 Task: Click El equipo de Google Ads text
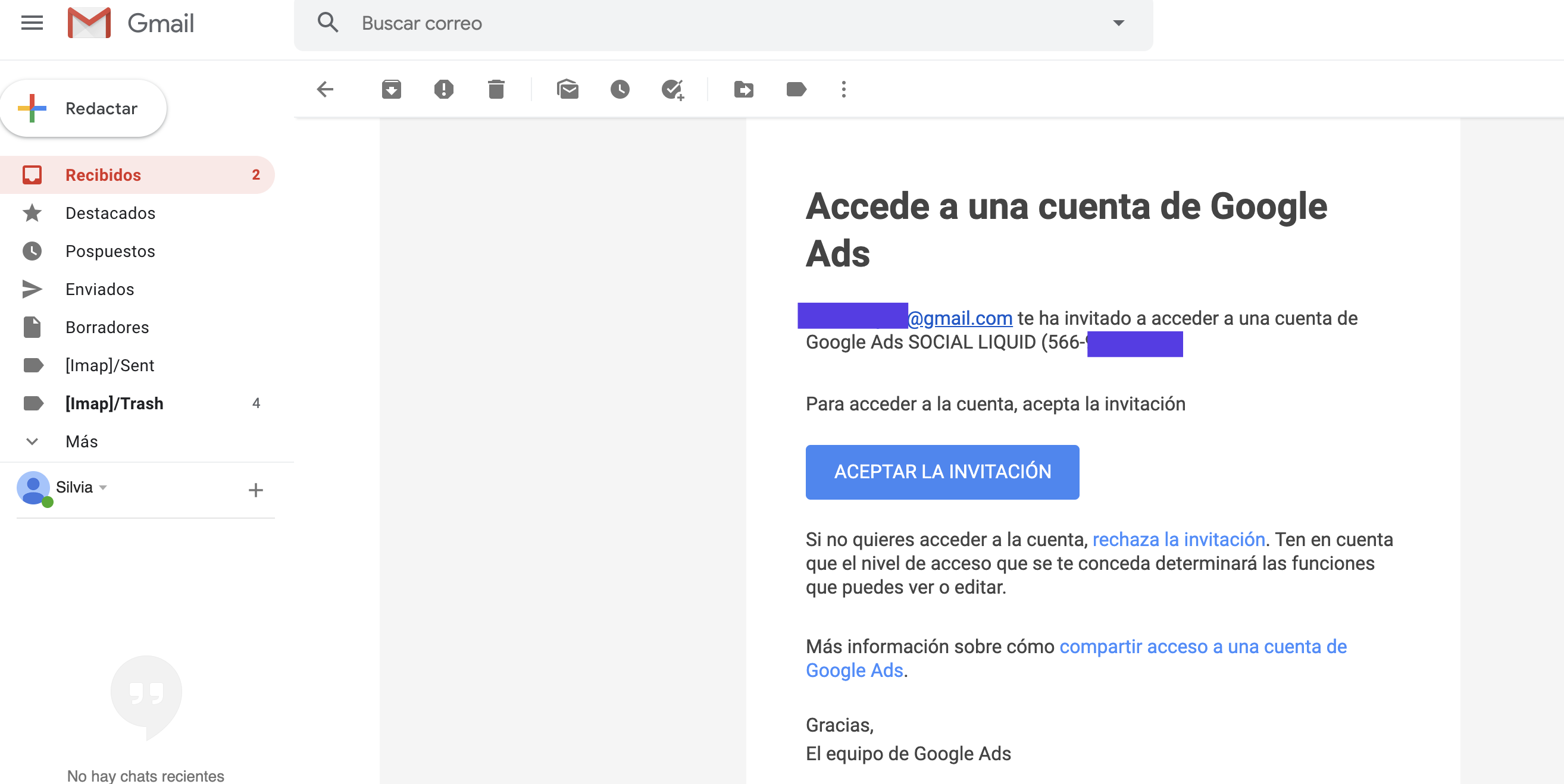coord(908,754)
